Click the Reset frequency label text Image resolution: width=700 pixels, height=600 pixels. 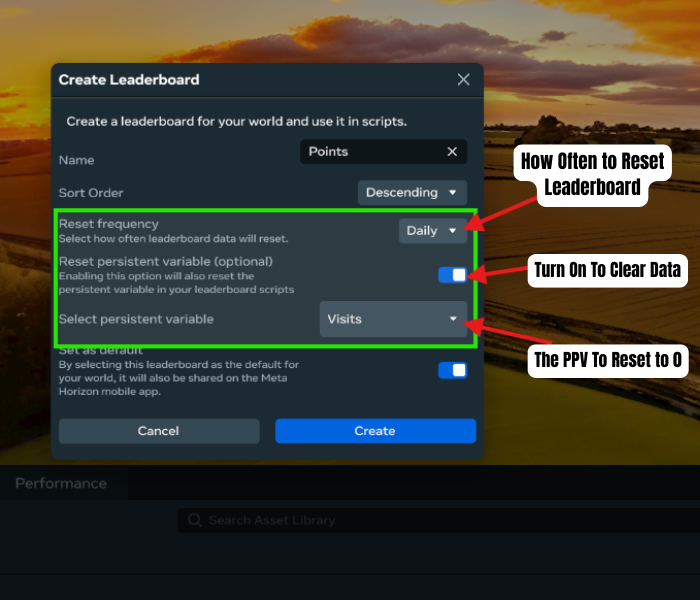pos(108,224)
